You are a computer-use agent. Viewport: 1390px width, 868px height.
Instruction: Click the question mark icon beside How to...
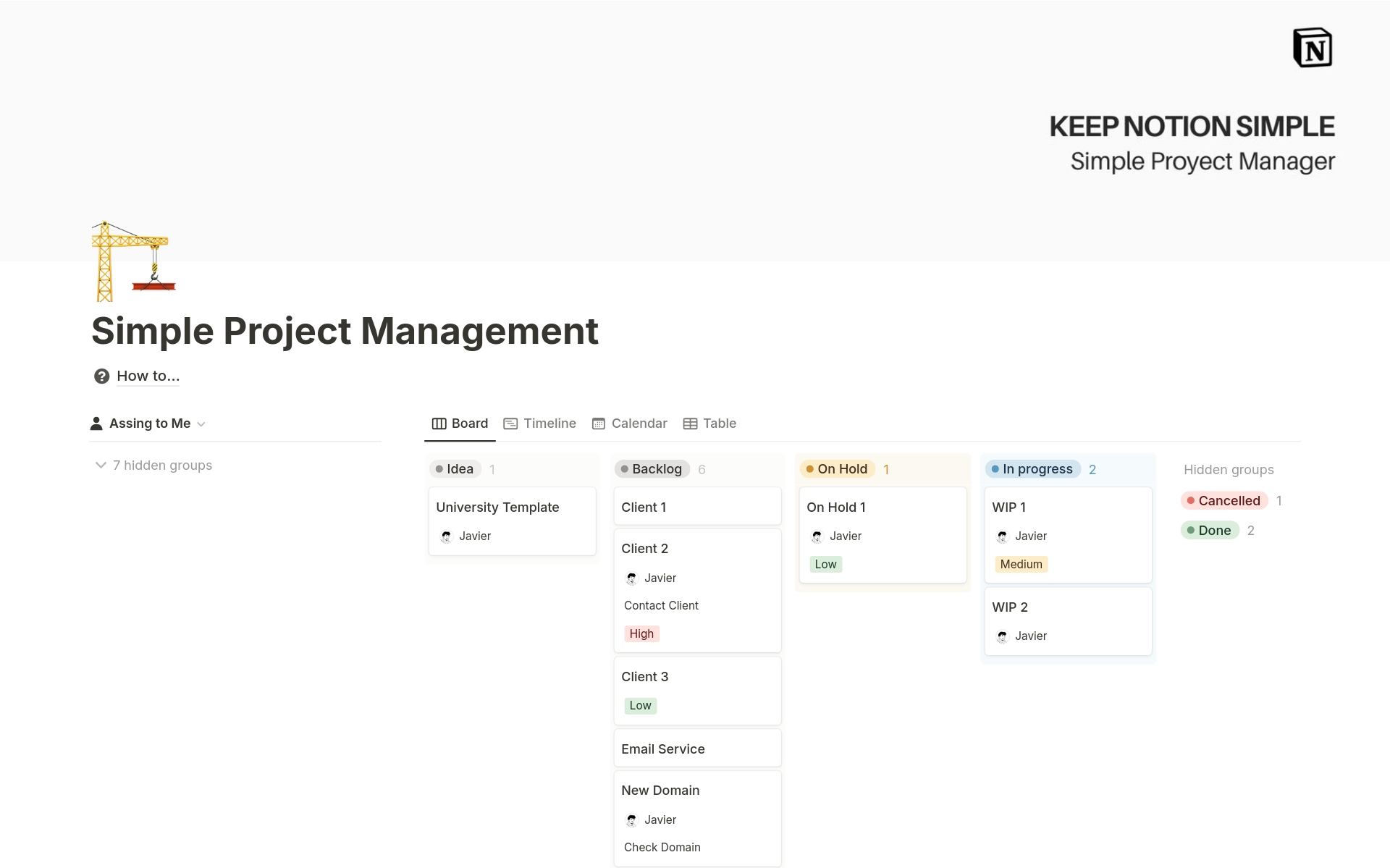coord(101,376)
